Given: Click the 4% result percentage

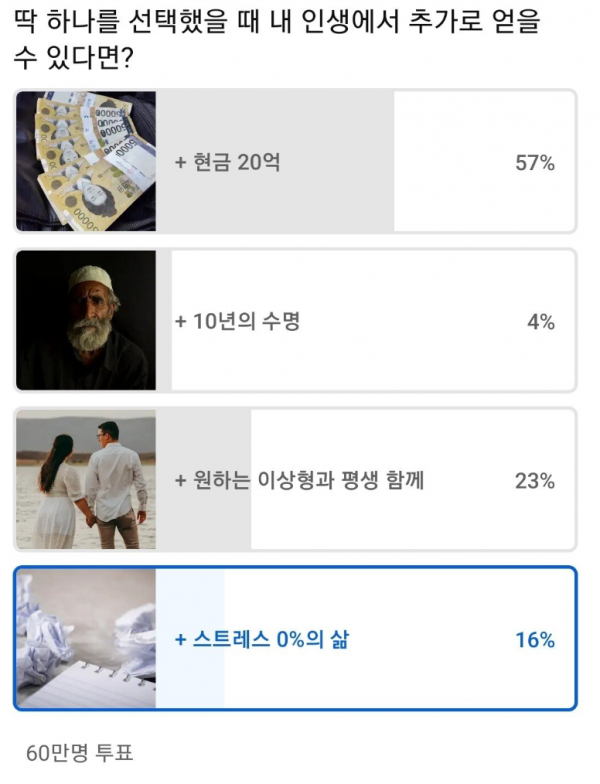Looking at the screenshot, I should point(541,322).
